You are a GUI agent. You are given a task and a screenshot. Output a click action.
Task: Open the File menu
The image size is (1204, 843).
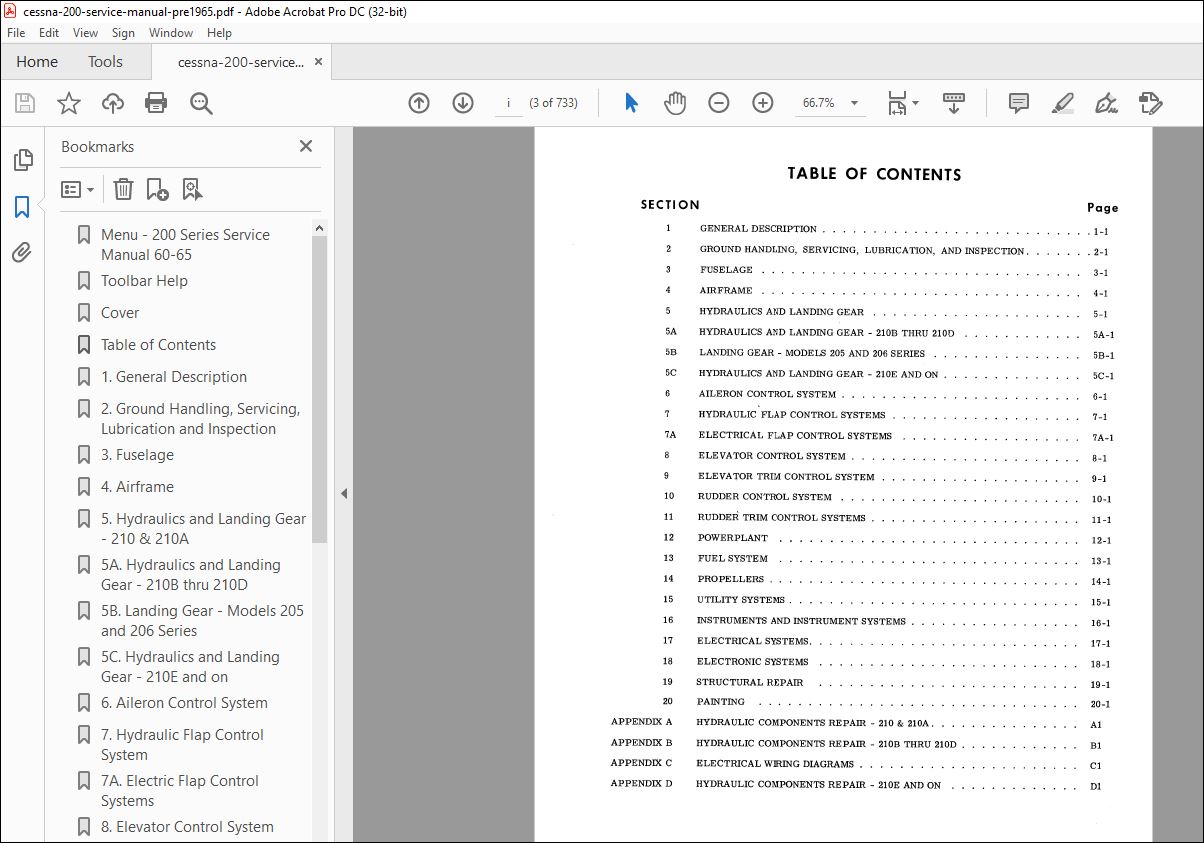[x=16, y=33]
